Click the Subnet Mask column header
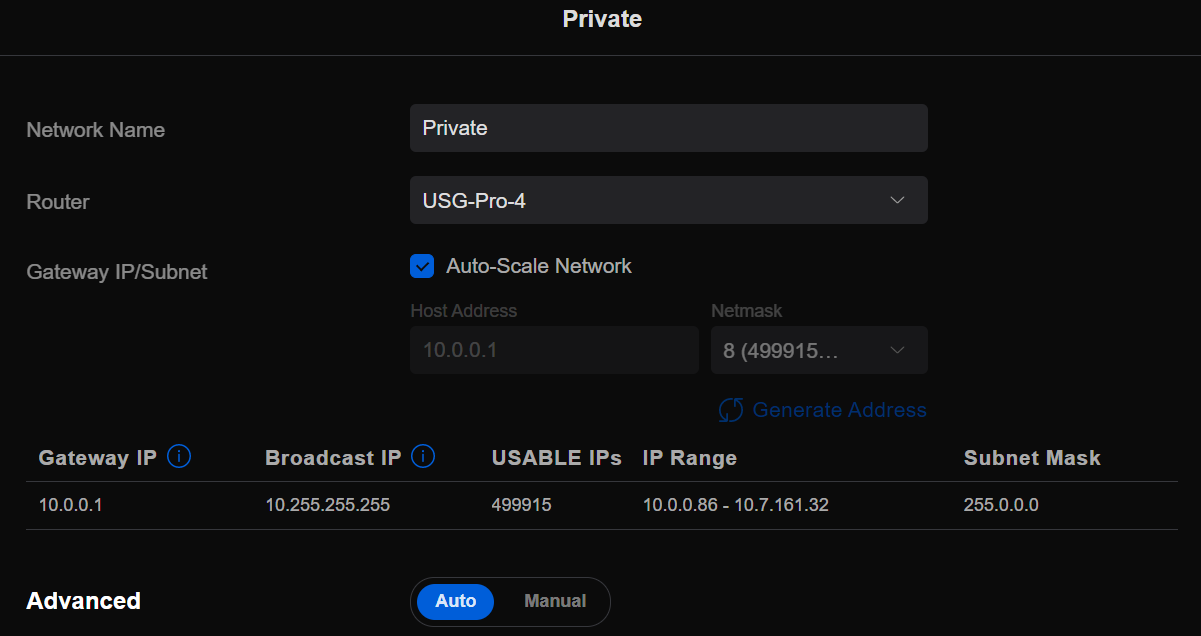This screenshot has width=1201, height=636. [1031, 458]
